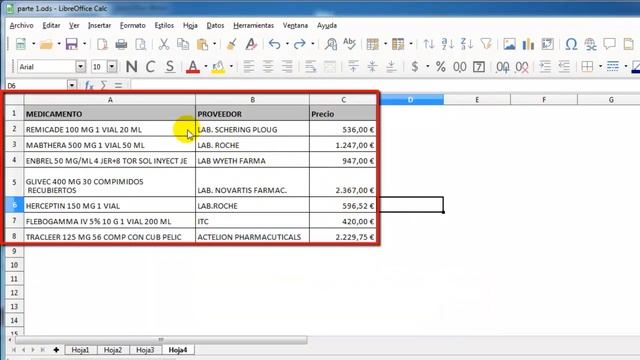Screen dimensions: 640x360
Task: Toggle bold (N) formatting
Action: [x=131, y=67]
